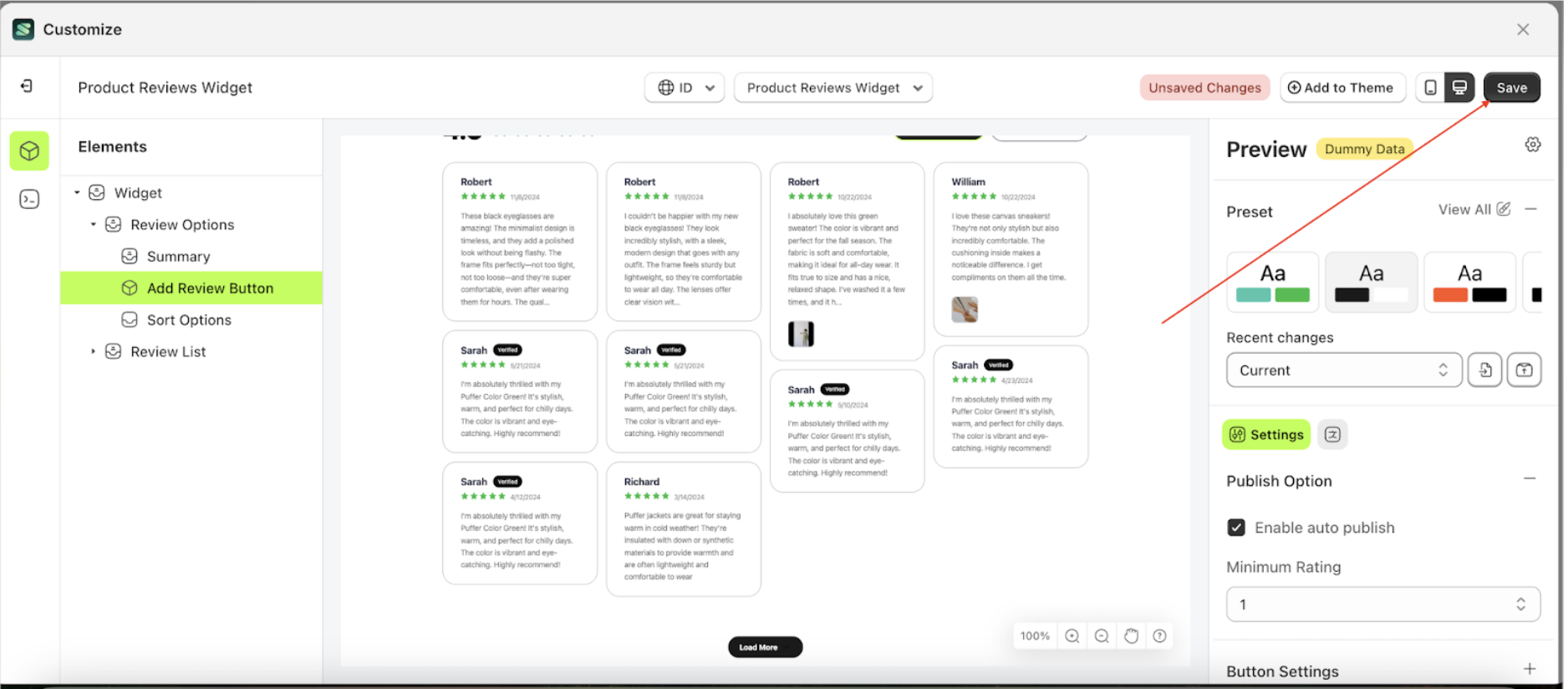
Task: Open the sweater review photo thumbnail
Action: [x=801, y=334]
